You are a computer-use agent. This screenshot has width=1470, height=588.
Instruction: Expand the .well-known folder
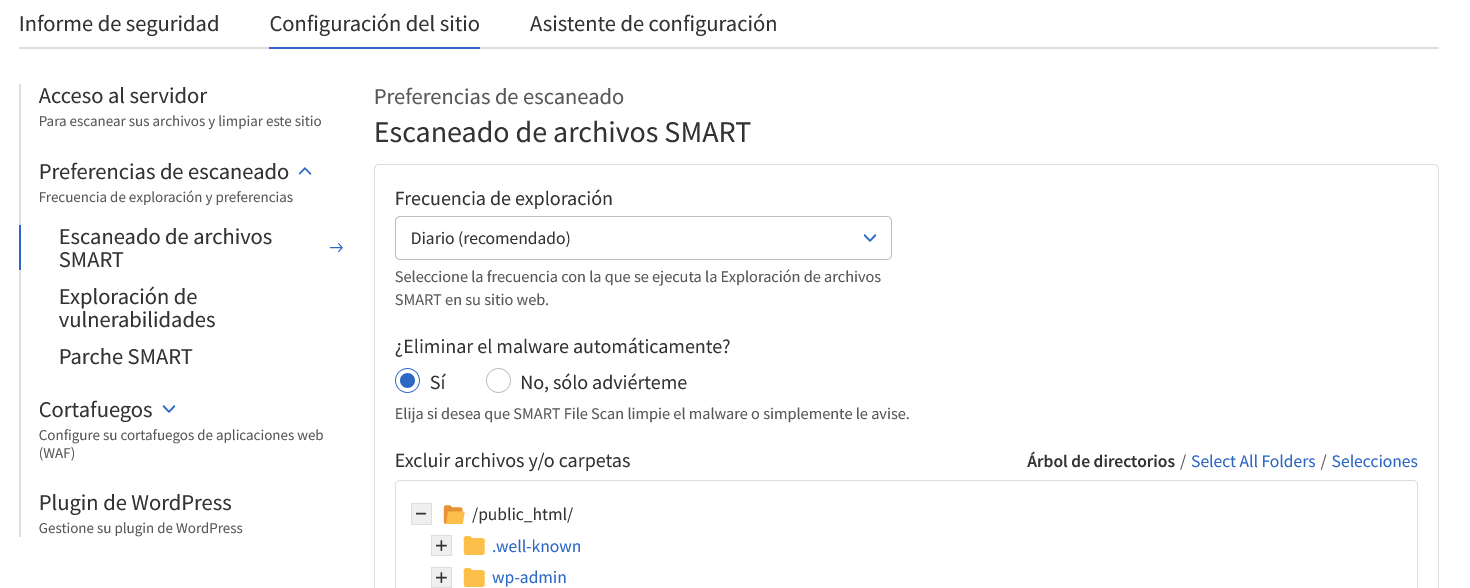pos(441,547)
